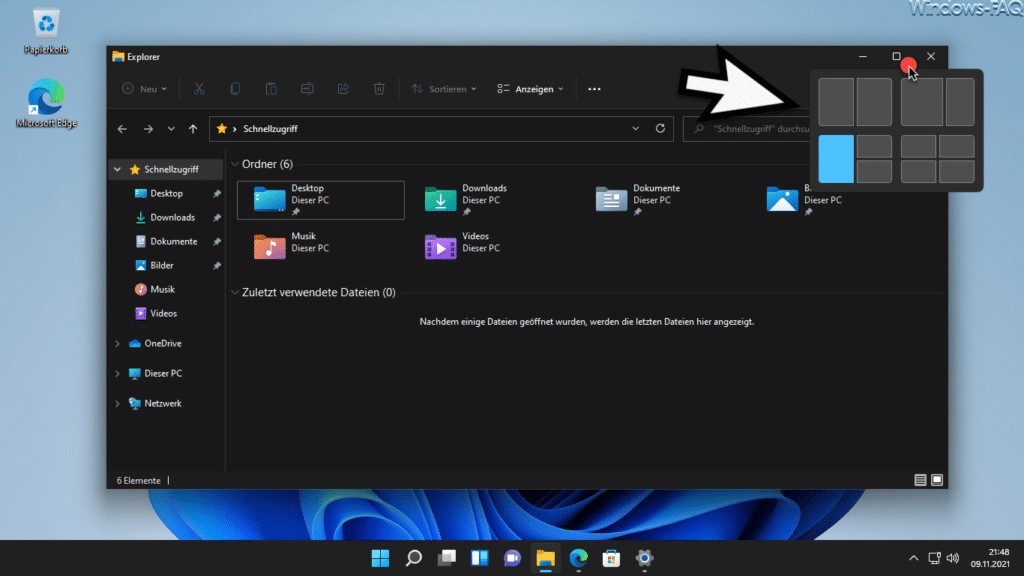Click the Cut scissors icon in toolbar
This screenshot has height=576, width=1024.
tap(199, 89)
